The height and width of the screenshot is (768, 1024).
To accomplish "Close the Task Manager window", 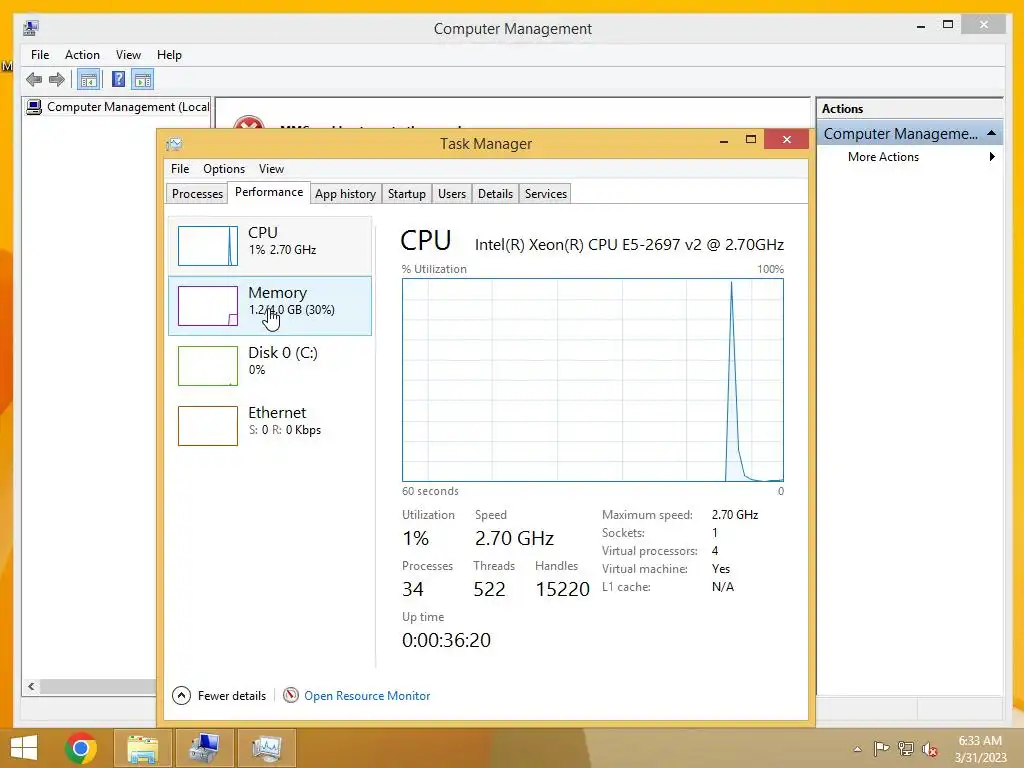I will pos(786,139).
